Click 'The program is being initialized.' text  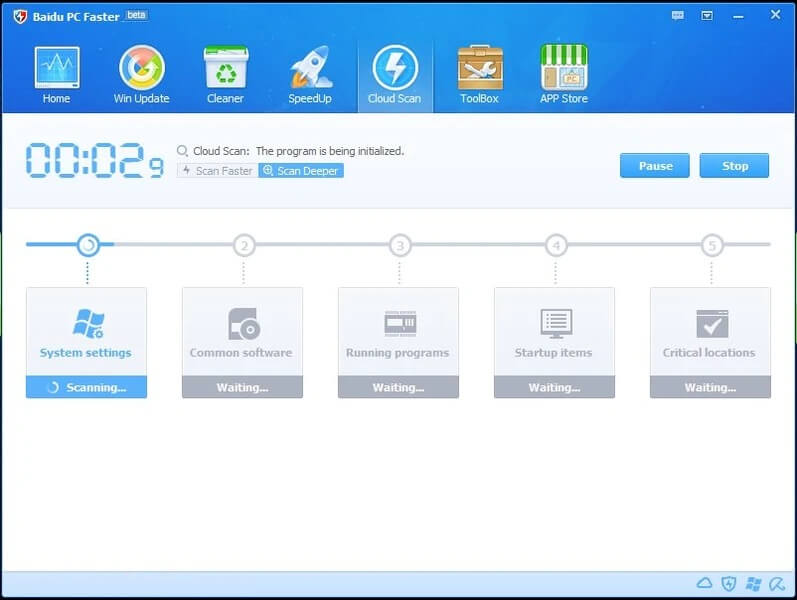click(330, 151)
